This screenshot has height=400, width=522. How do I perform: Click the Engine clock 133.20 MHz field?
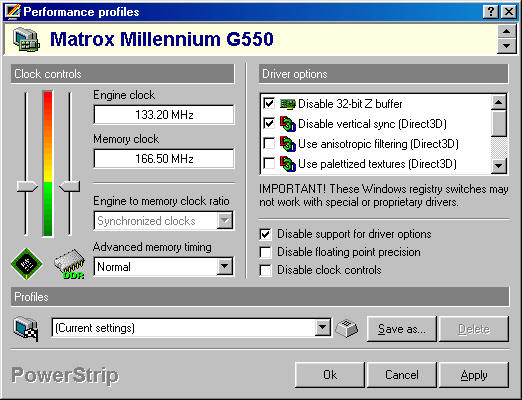point(164,115)
